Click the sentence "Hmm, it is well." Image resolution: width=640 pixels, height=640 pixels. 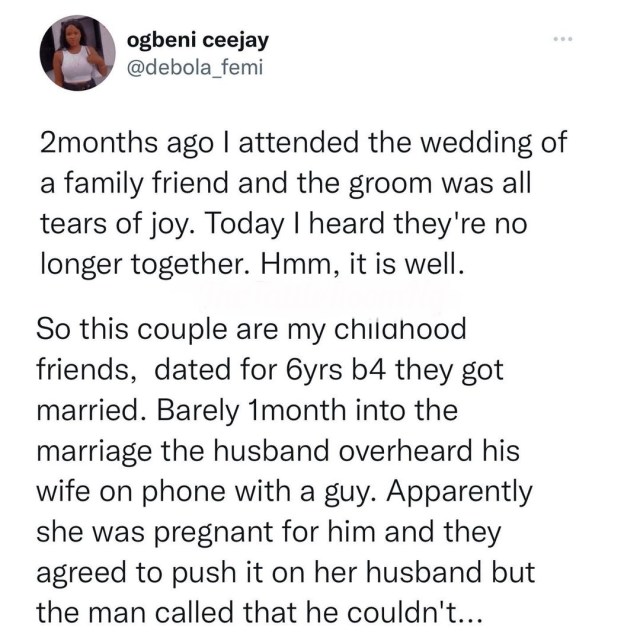point(362,264)
